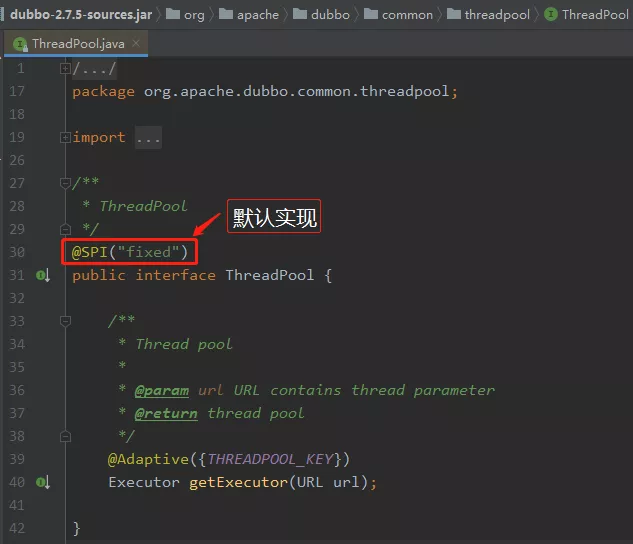Collapse the Thread pool javadoc at line 33
This screenshot has width=633, height=544.
[x=65, y=321]
